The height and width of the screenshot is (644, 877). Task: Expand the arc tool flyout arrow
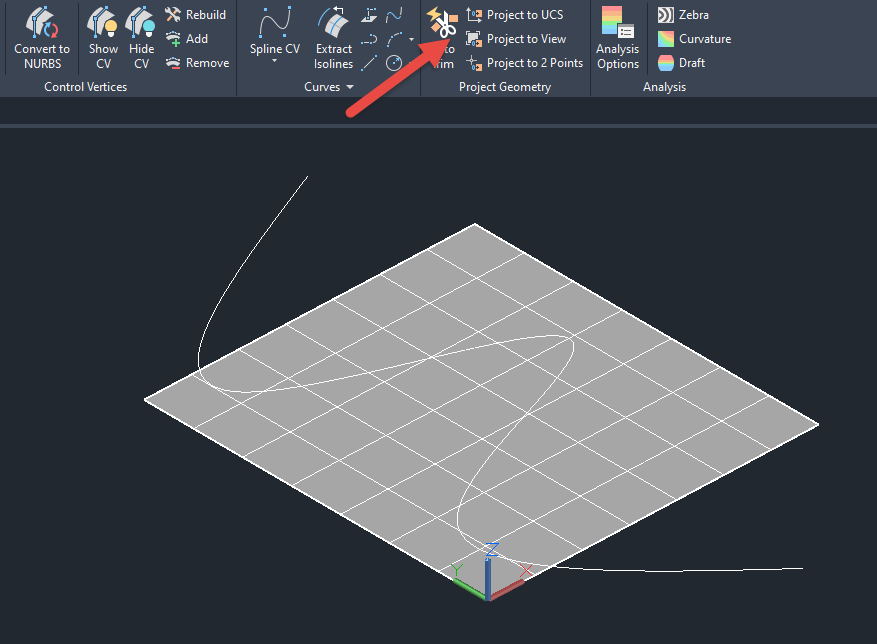tap(411, 39)
